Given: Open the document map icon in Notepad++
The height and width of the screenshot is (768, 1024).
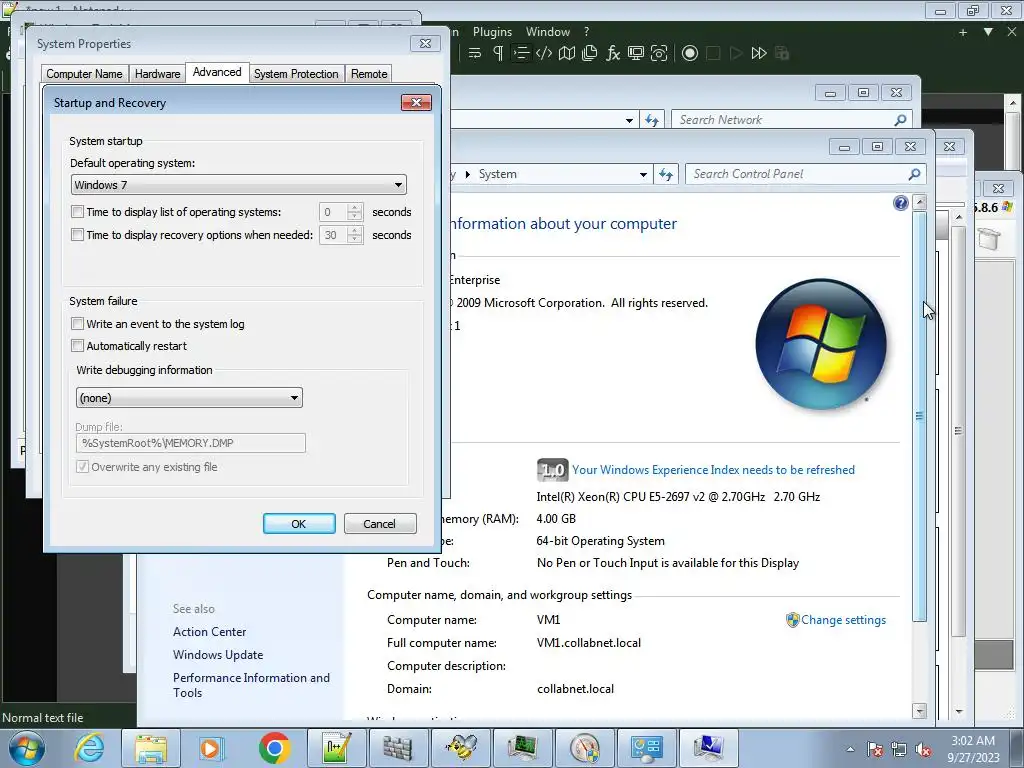Looking at the screenshot, I should click(567, 54).
